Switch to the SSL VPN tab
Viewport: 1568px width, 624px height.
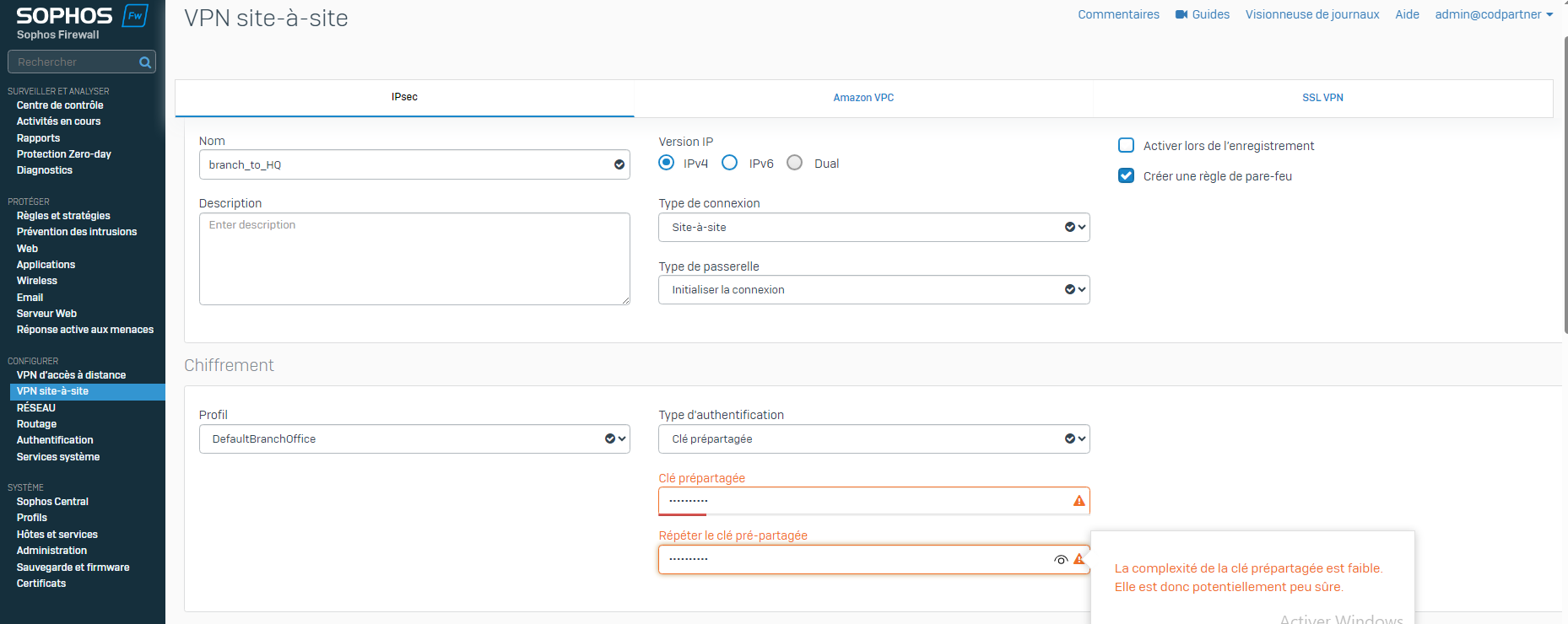[x=1322, y=98]
